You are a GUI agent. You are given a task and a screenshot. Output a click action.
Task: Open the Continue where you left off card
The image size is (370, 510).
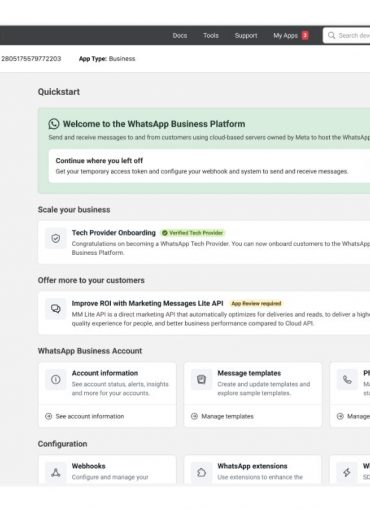click(x=209, y=166)
